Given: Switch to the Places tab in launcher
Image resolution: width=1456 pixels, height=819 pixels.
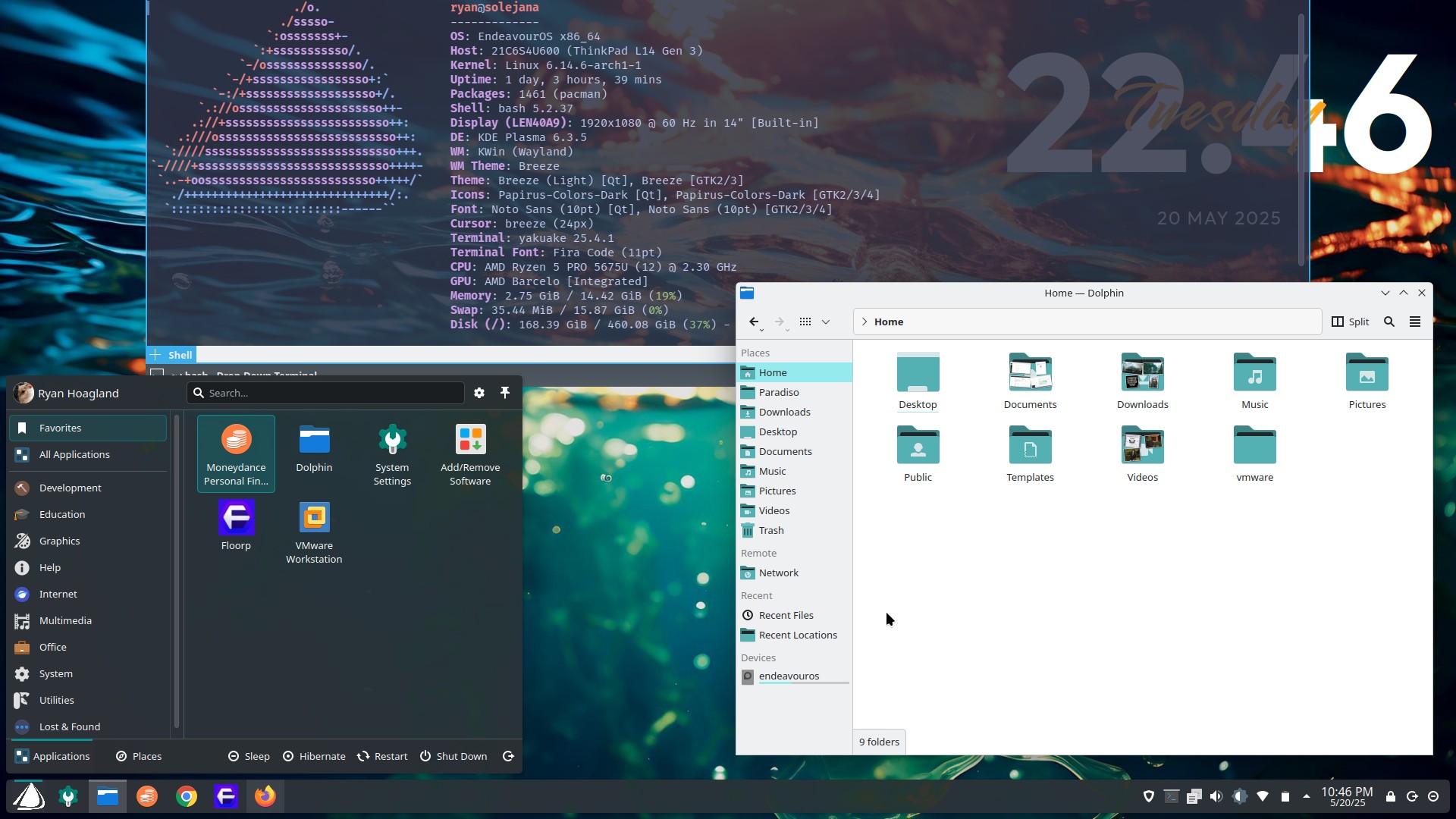Looking at the screenshot, I should click(x=139, y=756).
